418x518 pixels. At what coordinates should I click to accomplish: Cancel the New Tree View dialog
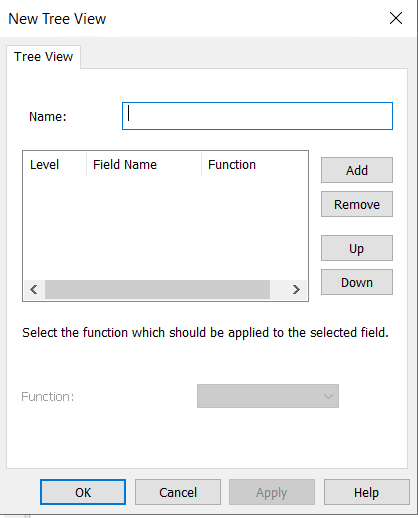tap(178, 492)
